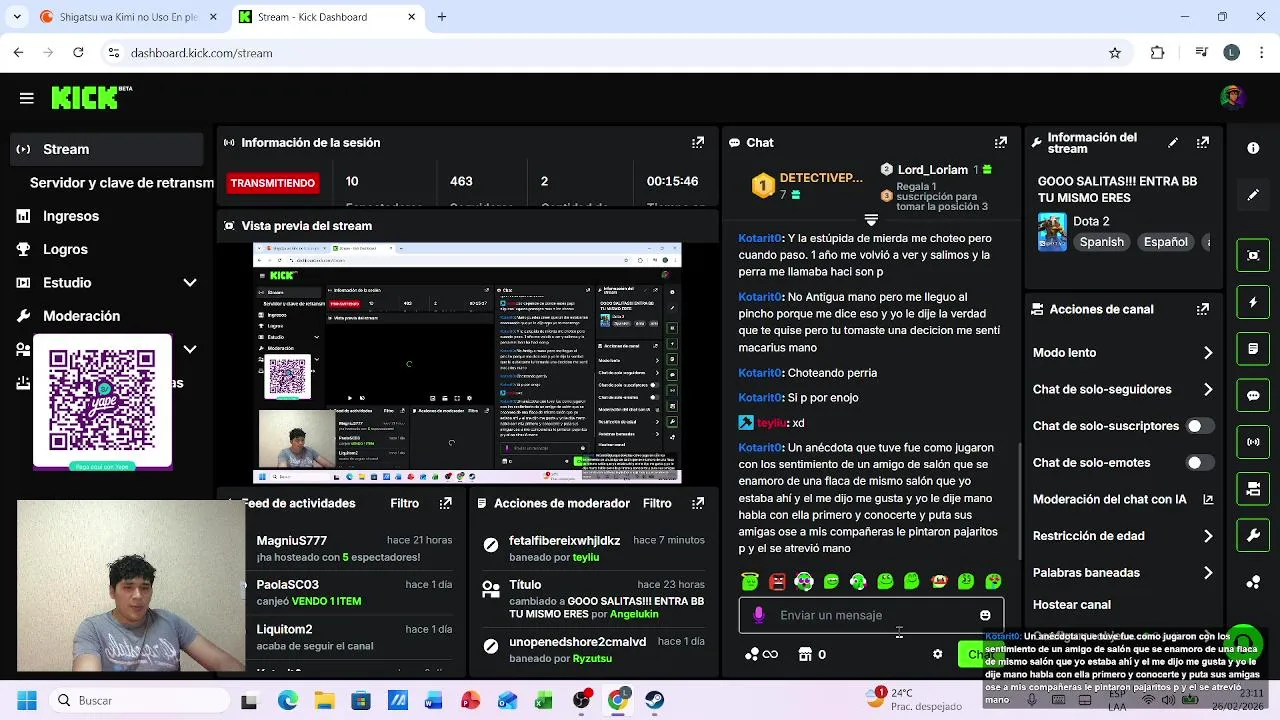Click the camera video icon in right sidebar
The width and height of the screenshot is (1280, 720).
[1253, 489]
